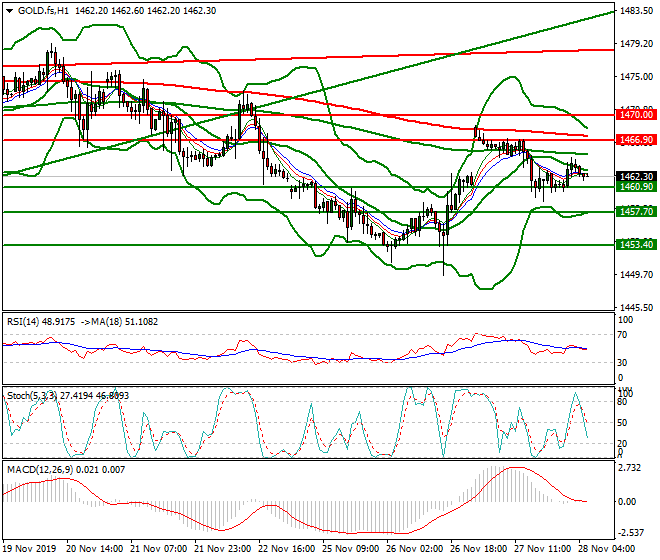Click the Stochastic 80 level label
This screenshot has height=560, width=660.
623,402
